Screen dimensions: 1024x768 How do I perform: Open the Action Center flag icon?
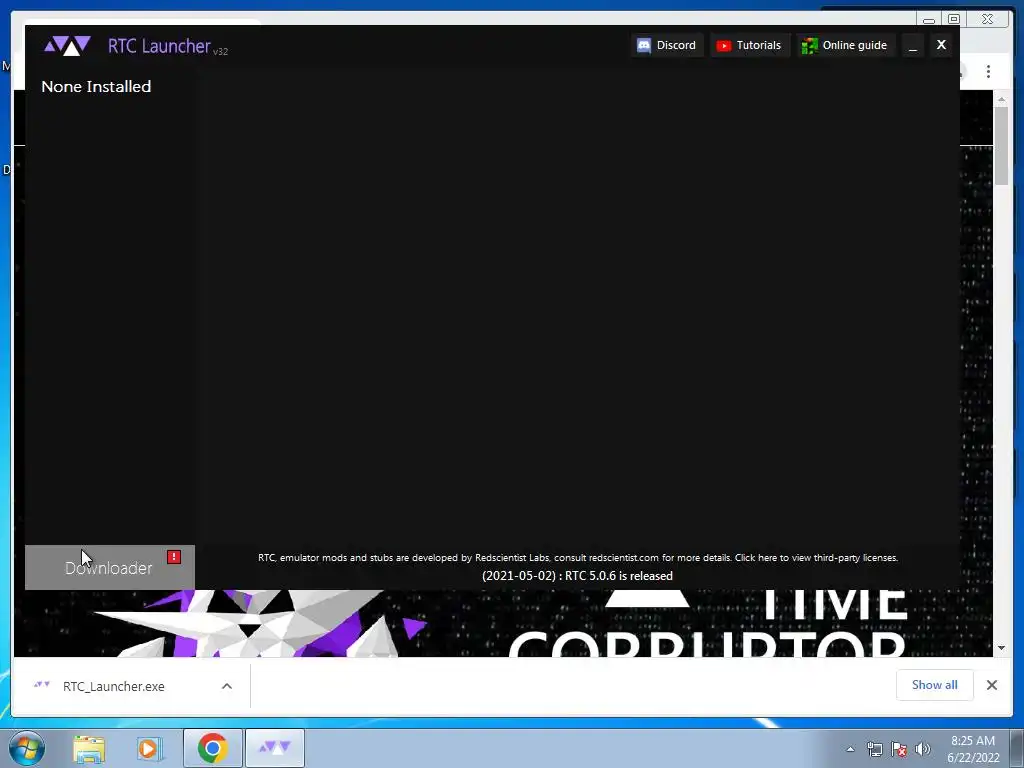pos(899,749)
